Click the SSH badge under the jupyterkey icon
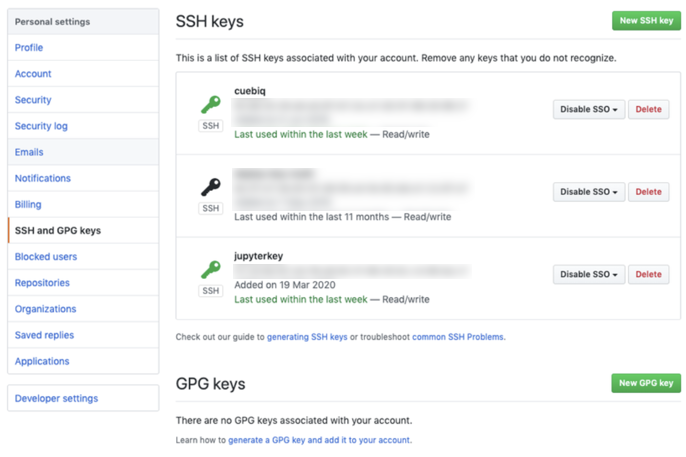 tap(210, 291)
